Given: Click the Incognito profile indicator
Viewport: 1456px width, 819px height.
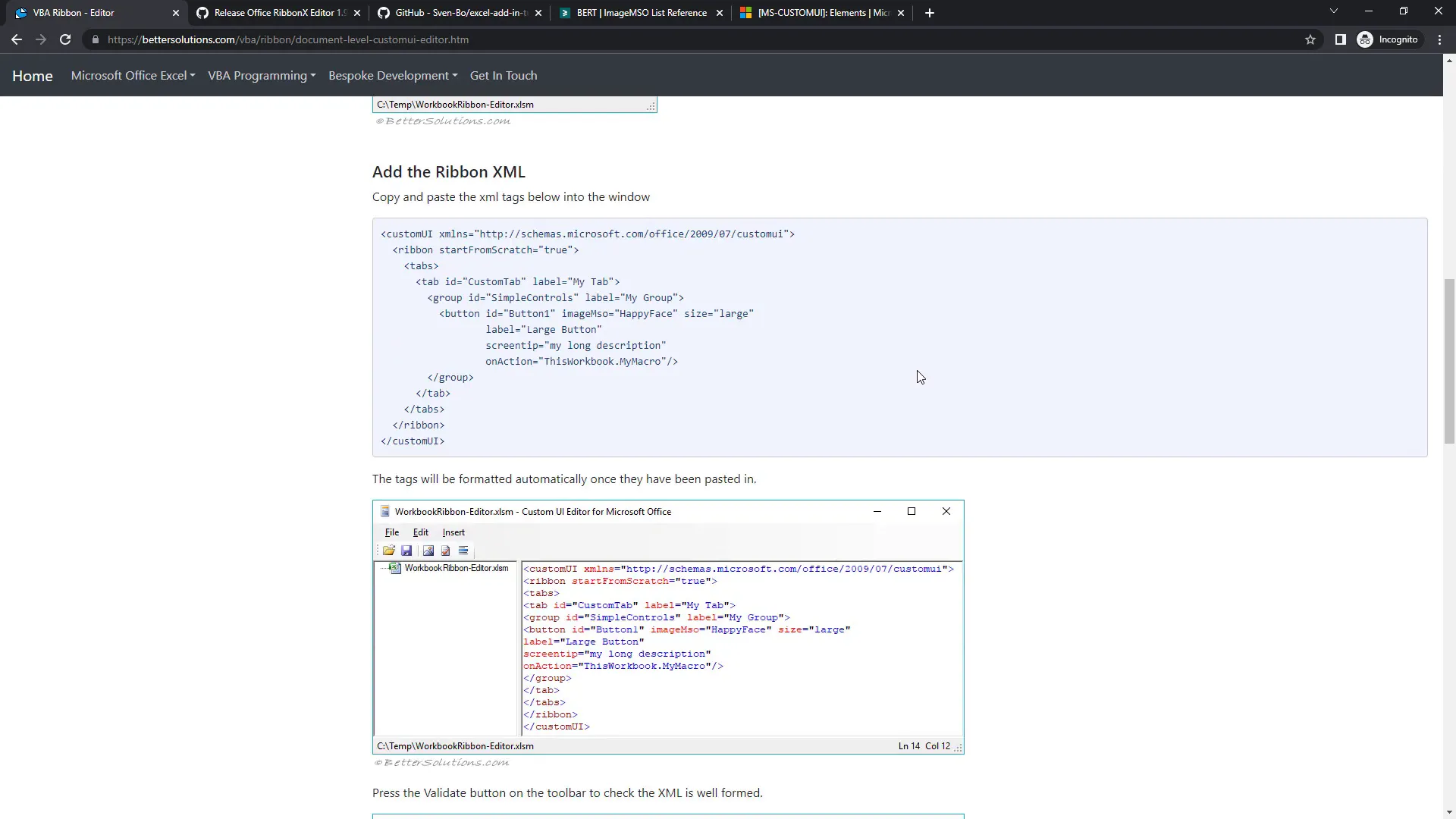Looking at the screenshot, I should (1390, 39).
